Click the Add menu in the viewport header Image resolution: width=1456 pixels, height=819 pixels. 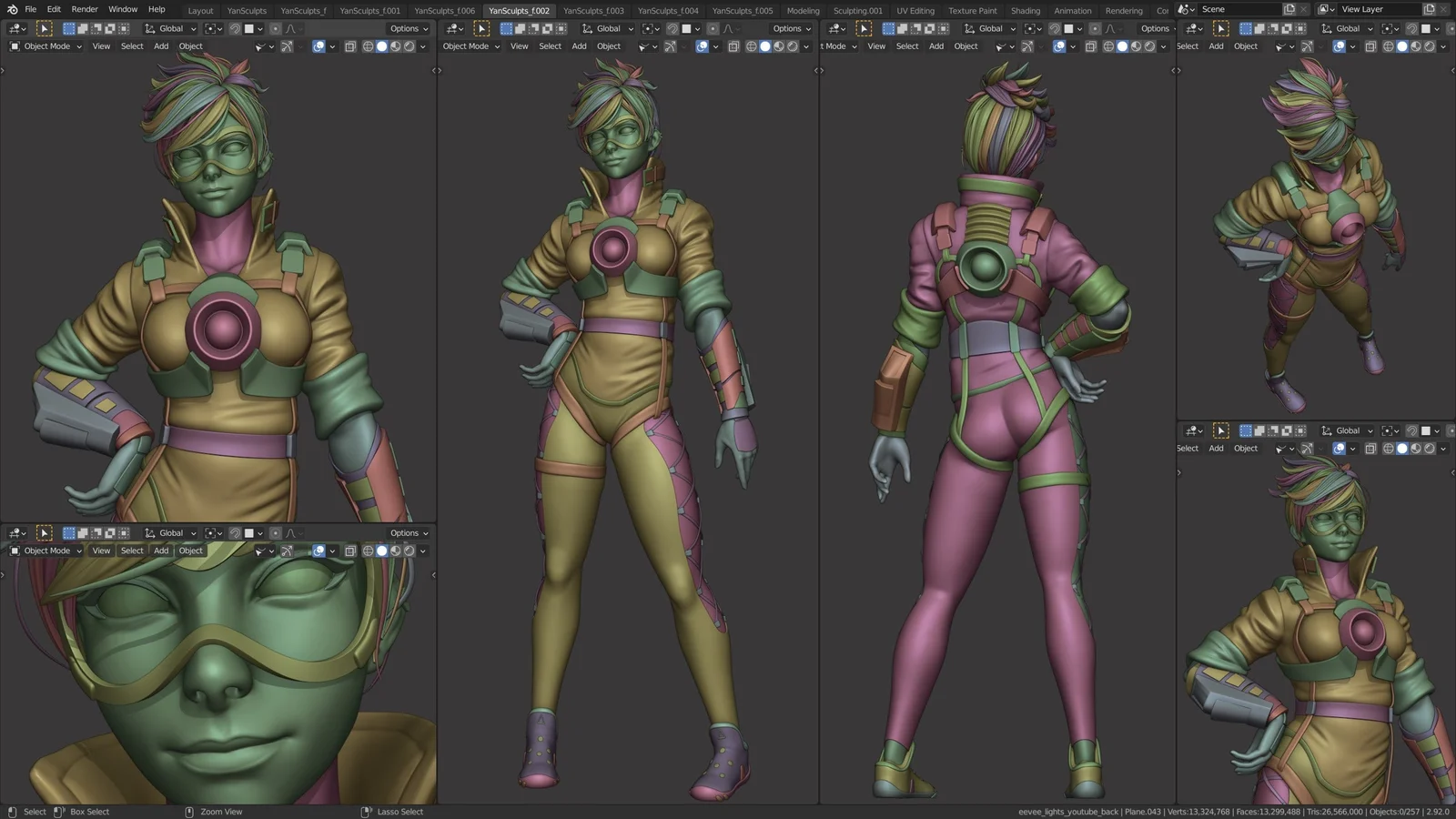click(160, 46)
